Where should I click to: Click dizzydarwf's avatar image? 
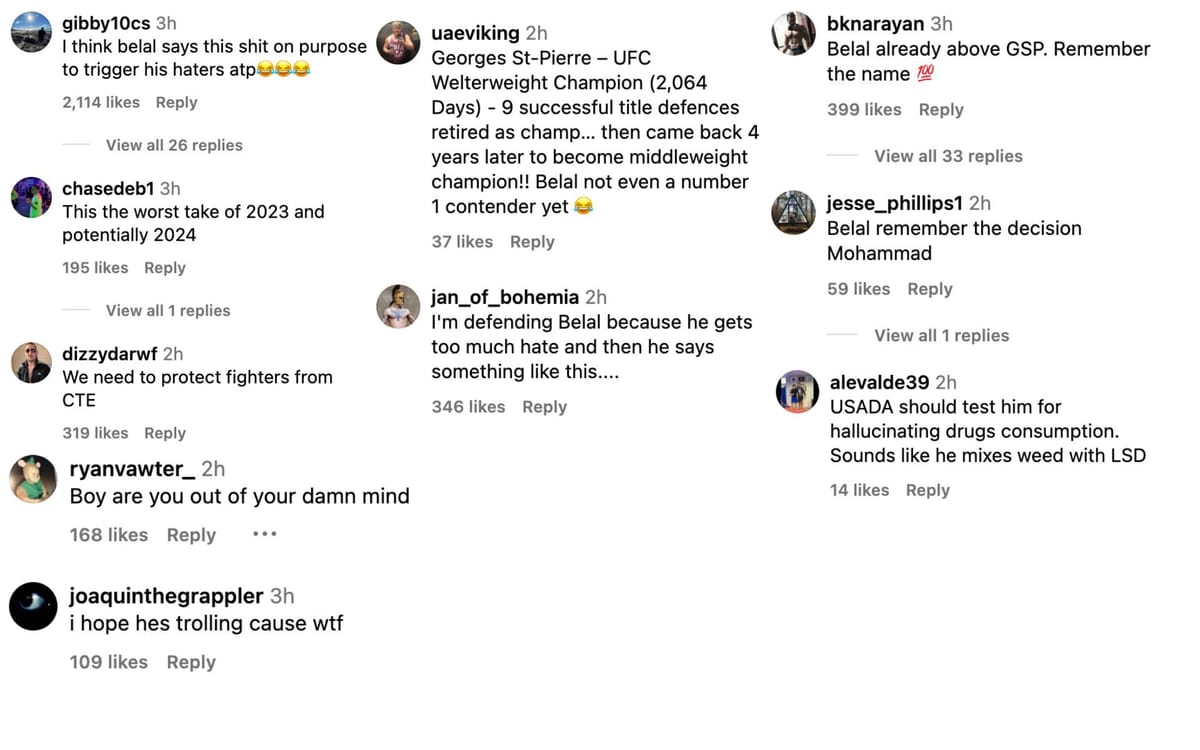pyautogui.click(x=31, y=362)
